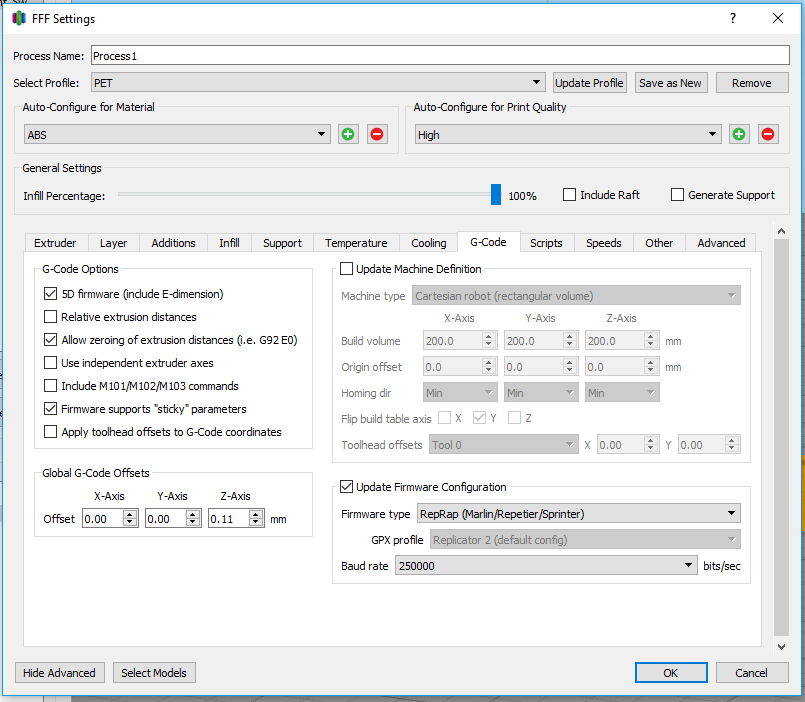Increase Z-Axis global offset with up arrow
Image resolution: width=805 pixels, height=702 pixels.
pyautogui.click(x=256, y=514)
